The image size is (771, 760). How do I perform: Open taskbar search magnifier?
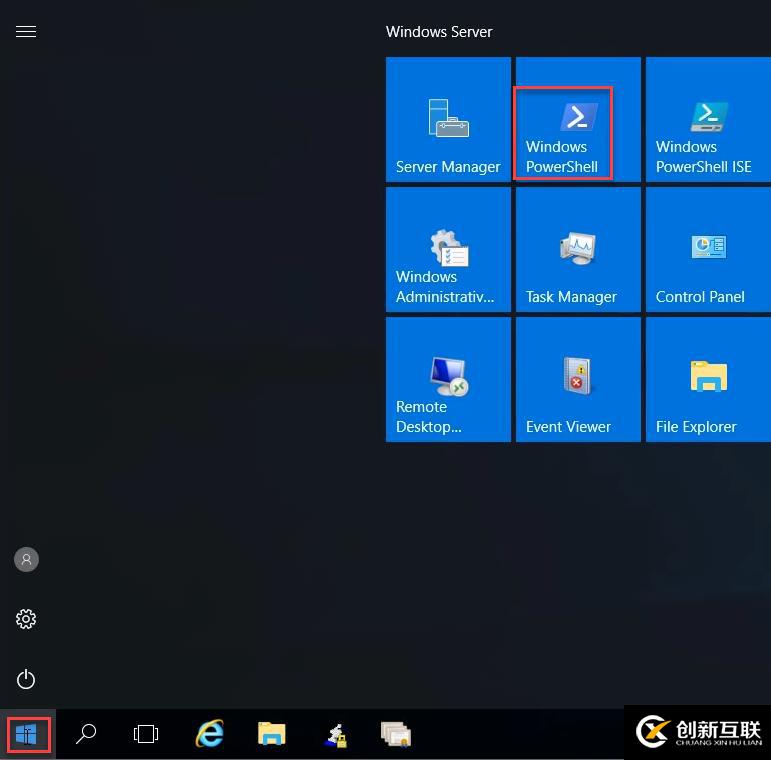[x=86, y=735]
